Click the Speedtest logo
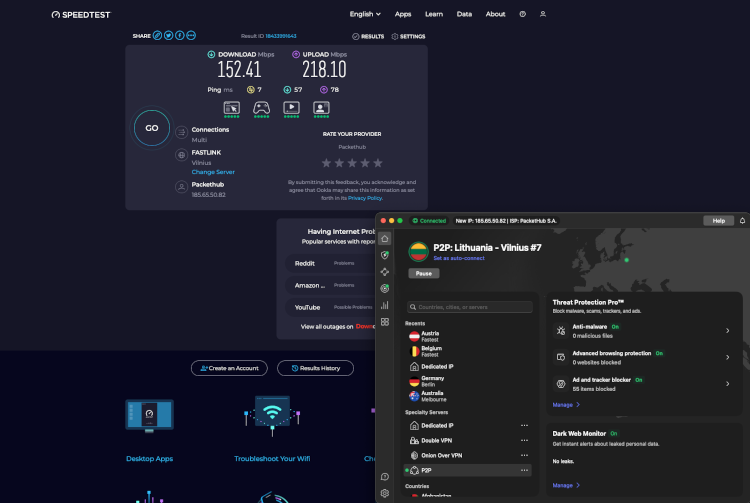Image resolution: width=750 pixels, height=503 pixels. click(81, 15)
